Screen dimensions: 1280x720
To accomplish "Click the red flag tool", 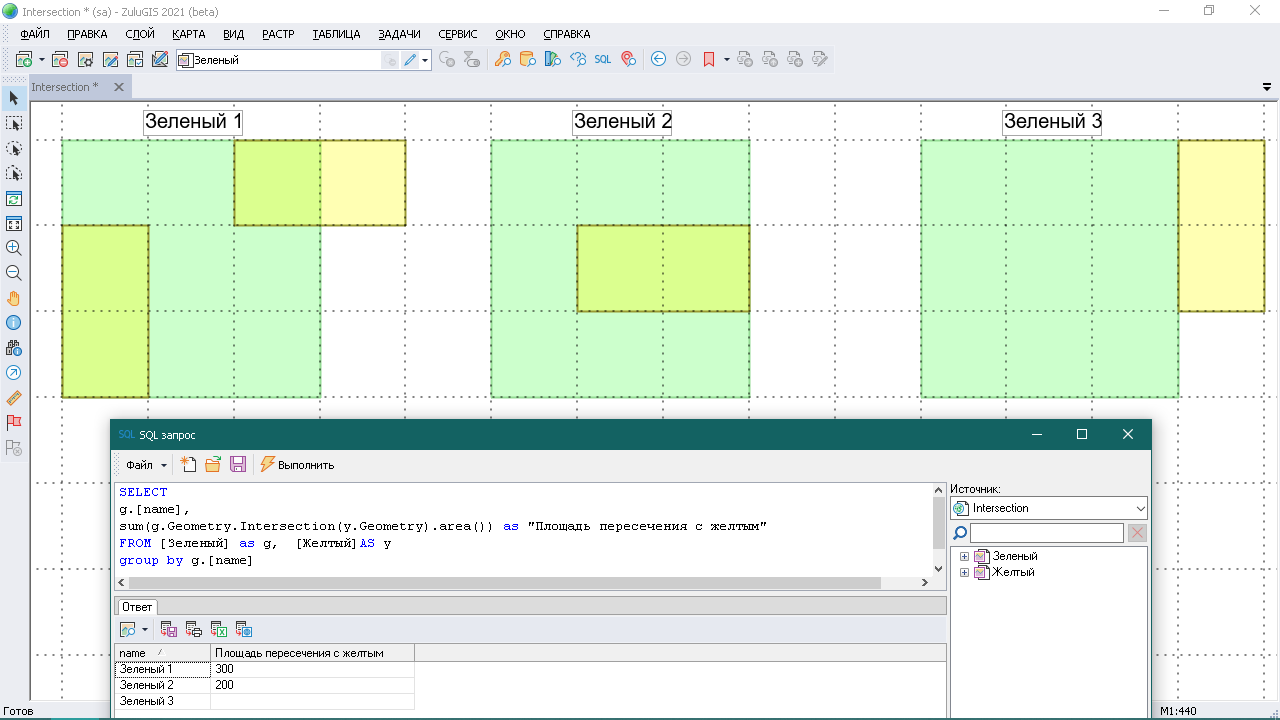I will click(x=14, y=423).
